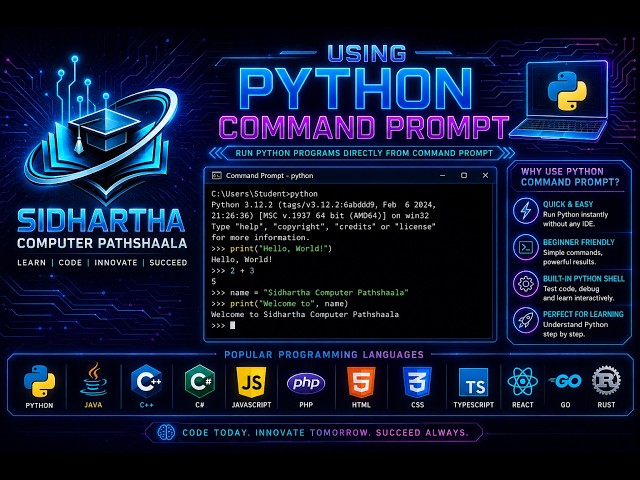
Task: Click the 'BEGINNER FRIENDLY' heading
Action: tap(579, 242)
